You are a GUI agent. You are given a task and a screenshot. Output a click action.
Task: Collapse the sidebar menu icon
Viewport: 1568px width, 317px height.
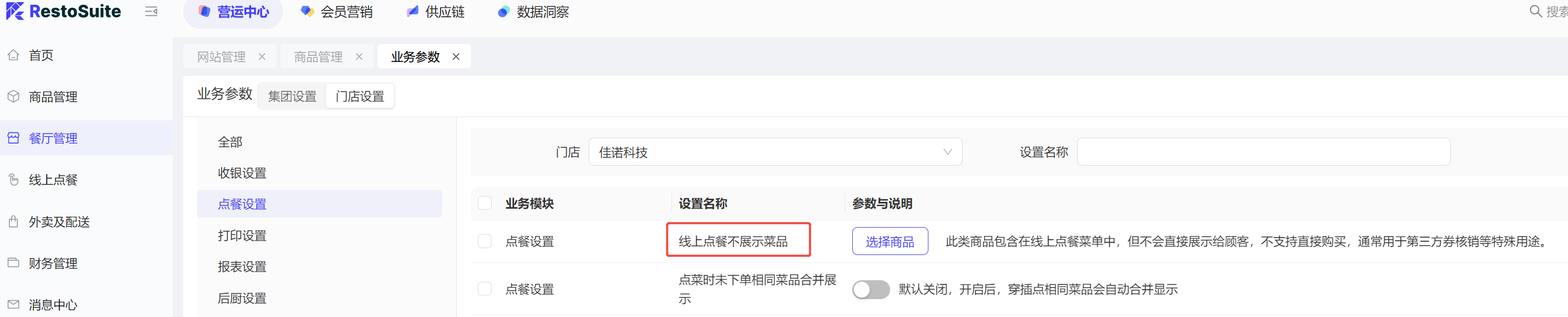[x=151, y=12]
